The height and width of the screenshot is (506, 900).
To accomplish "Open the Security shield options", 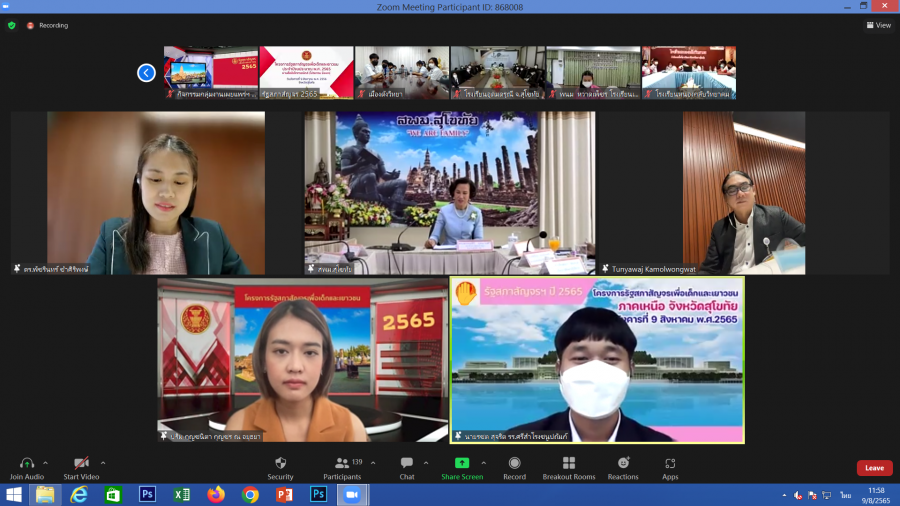I will [280, 463].
